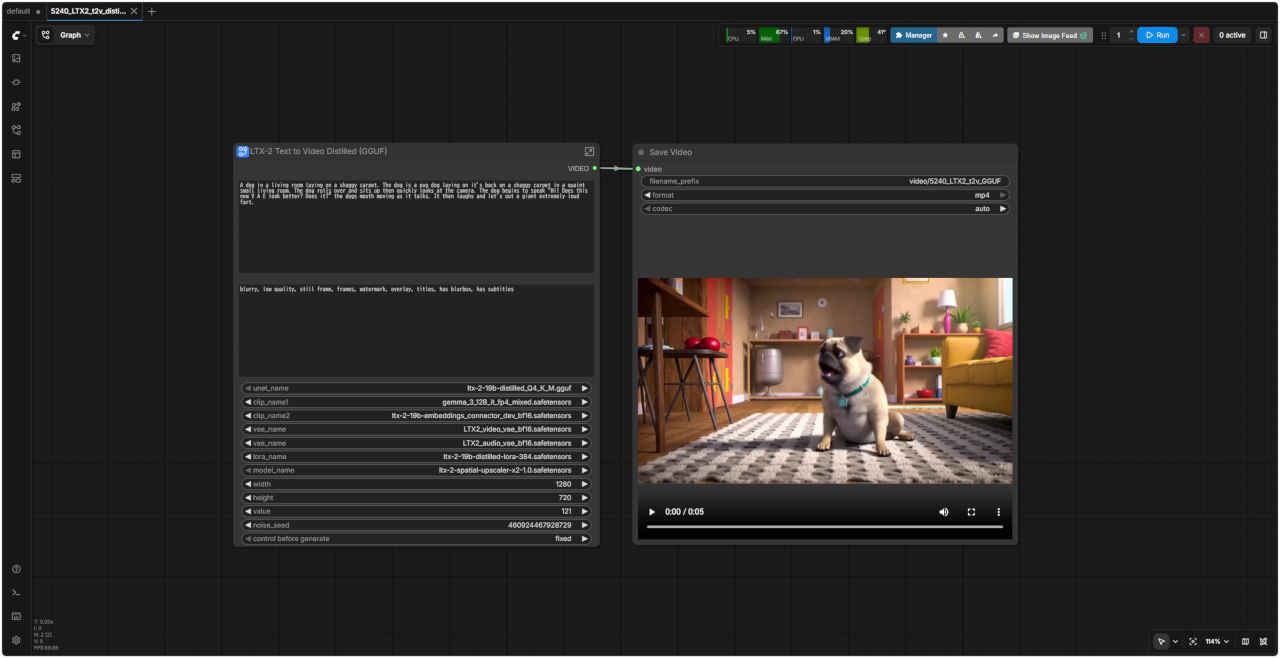Increase the batch count stepper
Screen dimensions: 1280x658
pos(1131,31)
